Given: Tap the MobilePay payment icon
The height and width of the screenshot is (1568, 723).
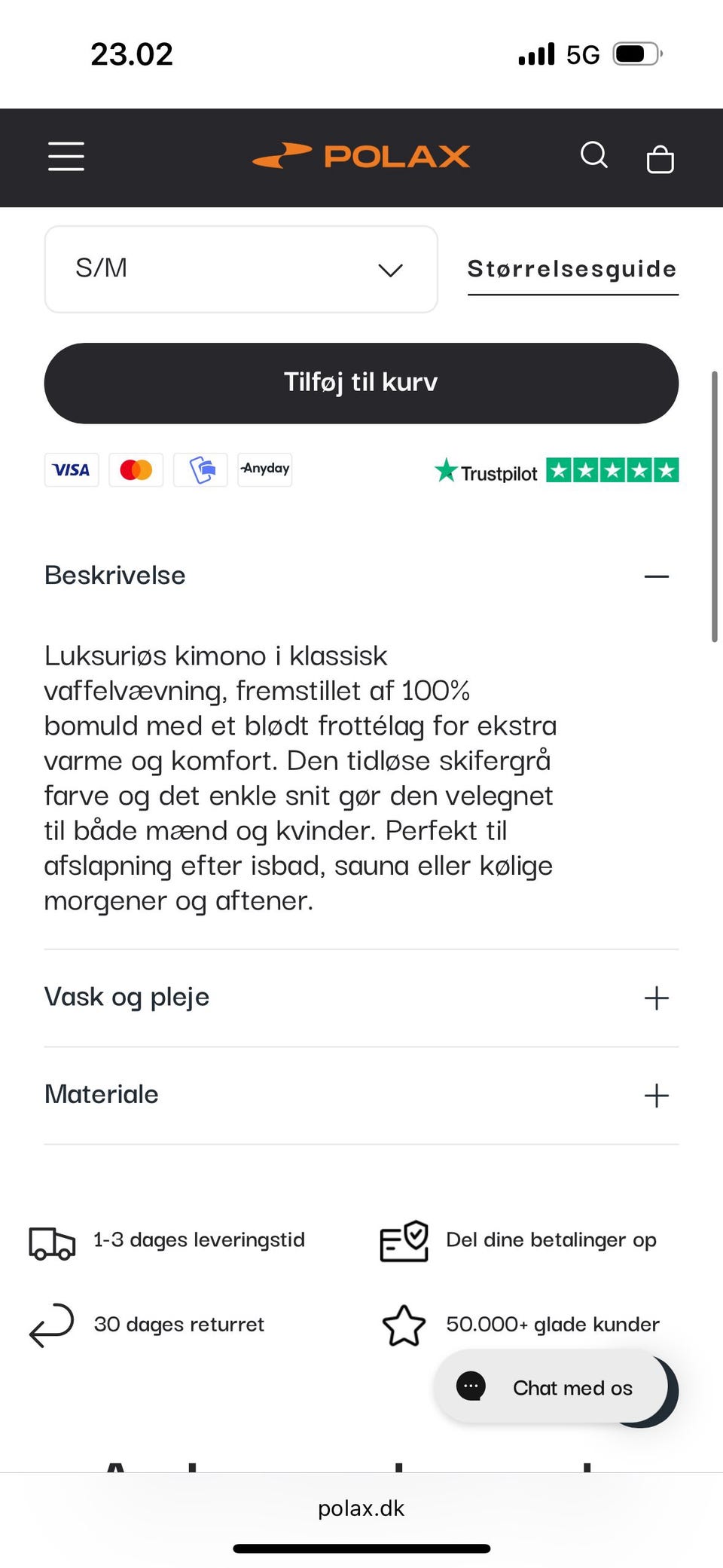Looking at the screenshot, I should pyautogui.click(x=200, y=470).
